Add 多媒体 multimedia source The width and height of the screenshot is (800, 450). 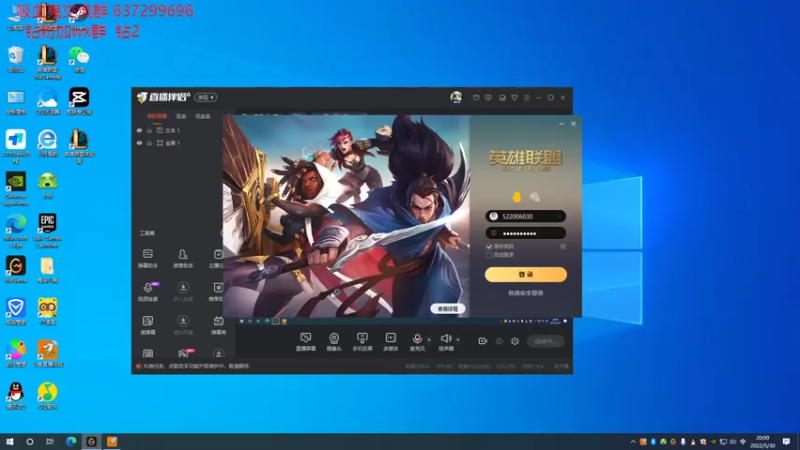click(x=390, y=342)
